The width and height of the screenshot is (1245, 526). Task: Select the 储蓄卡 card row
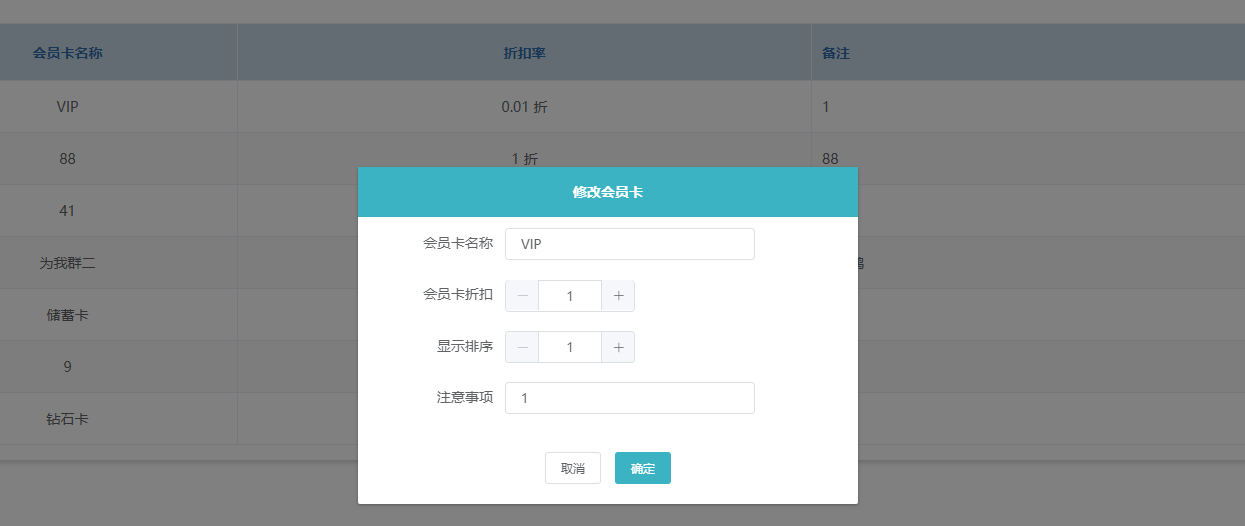[x=68, y=315]
